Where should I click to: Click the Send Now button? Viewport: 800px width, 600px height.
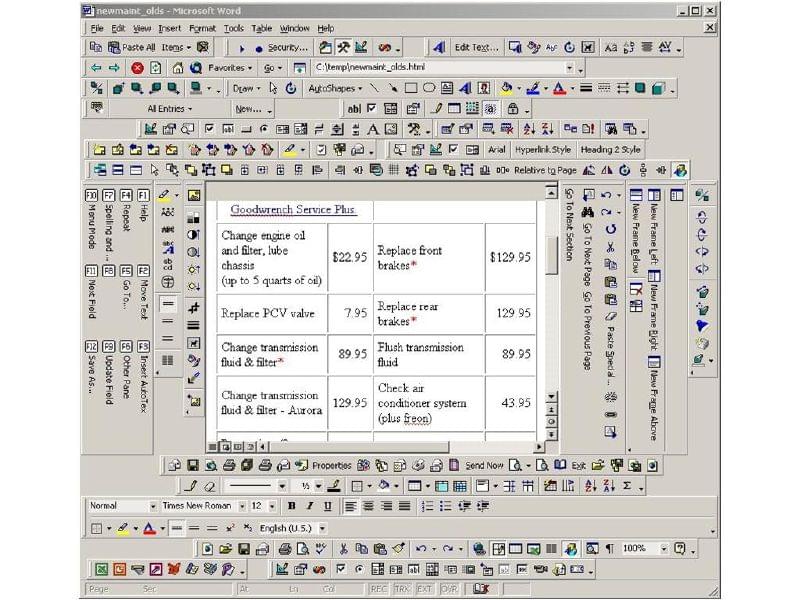coord(484,465)
